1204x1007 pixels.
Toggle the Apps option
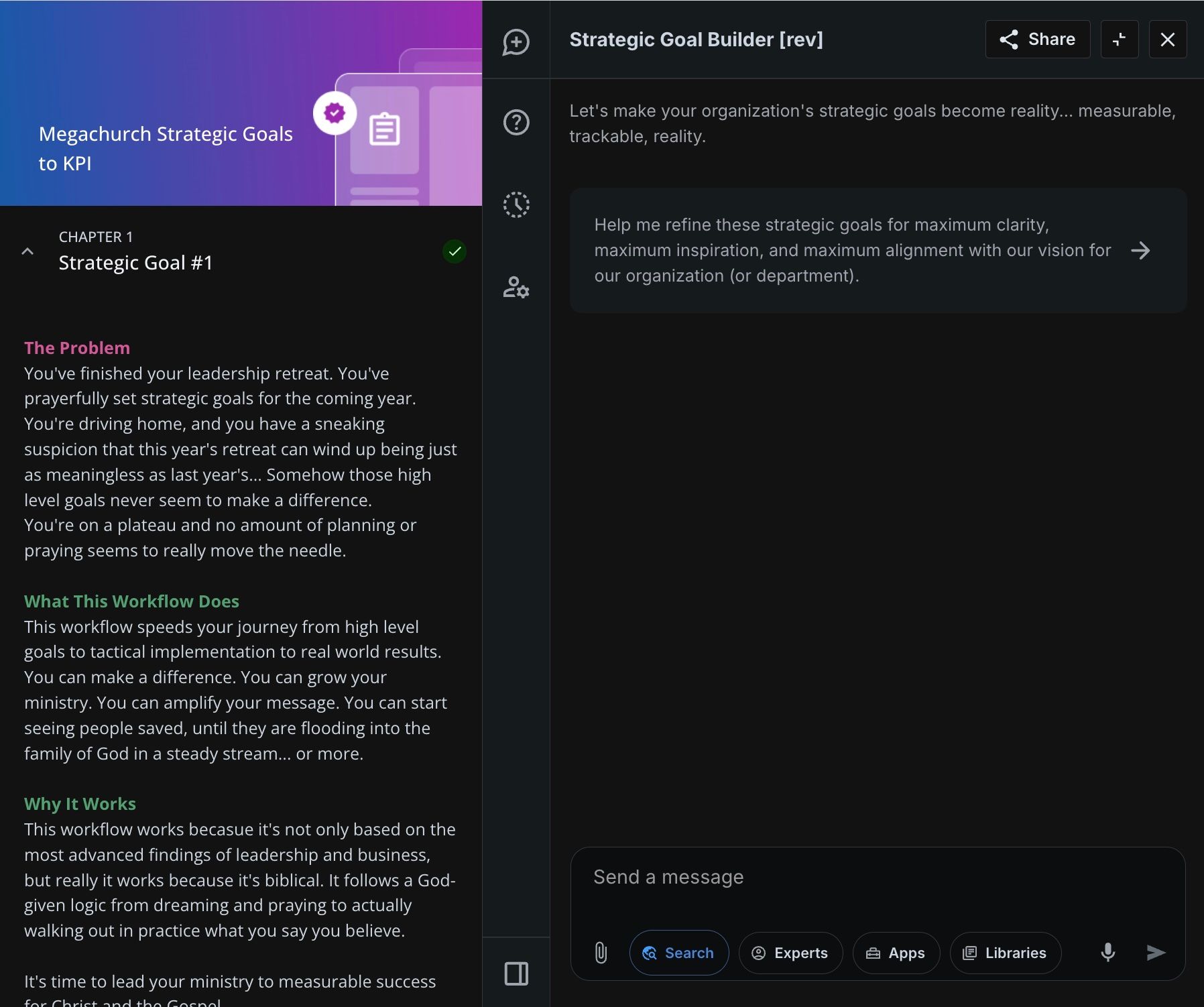coord(896,953)
